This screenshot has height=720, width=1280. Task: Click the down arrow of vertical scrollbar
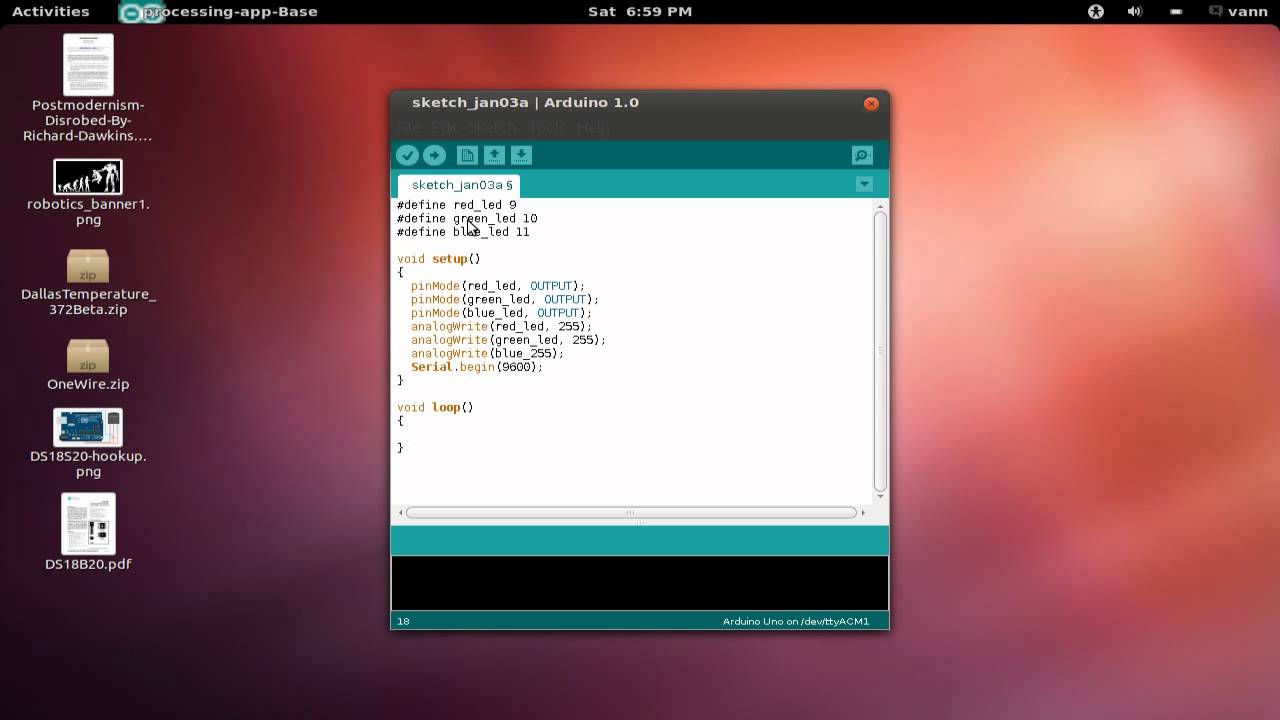coord(880,496)
